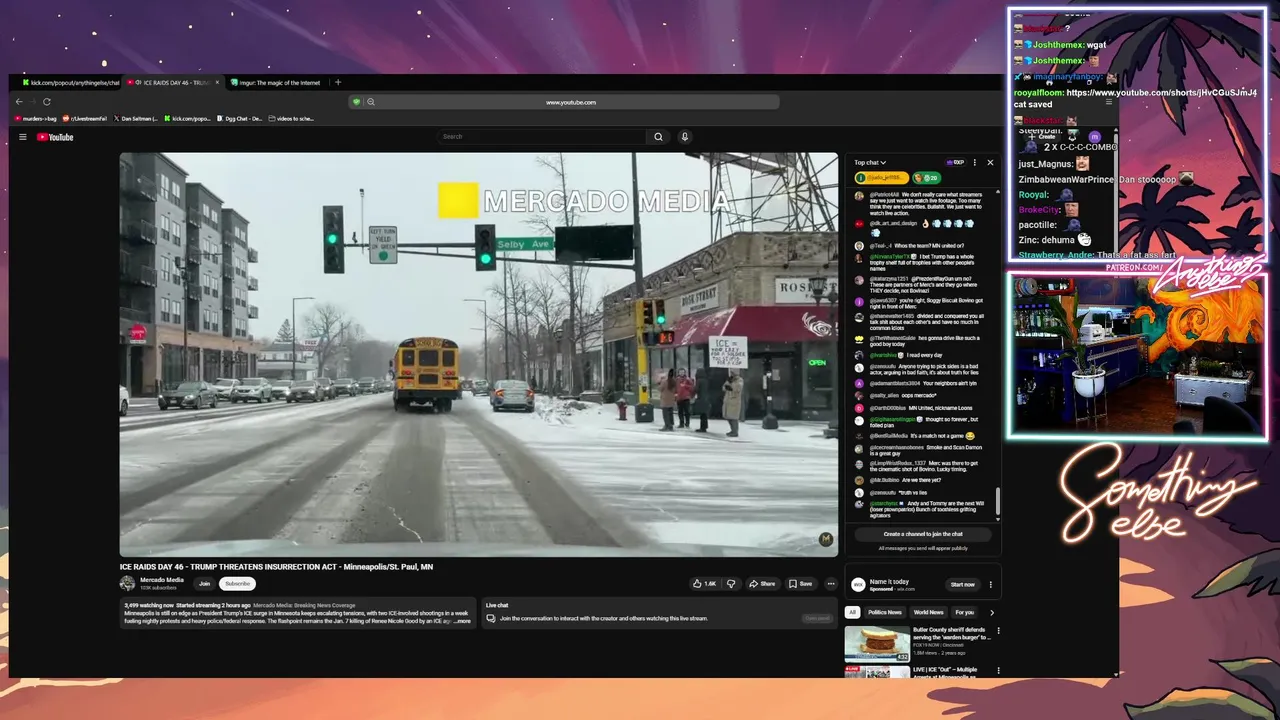Open the Butler County sheriff video's options menu
Image resolution: width=1280 pixels, height=720 pixels.
click(998, 631)
